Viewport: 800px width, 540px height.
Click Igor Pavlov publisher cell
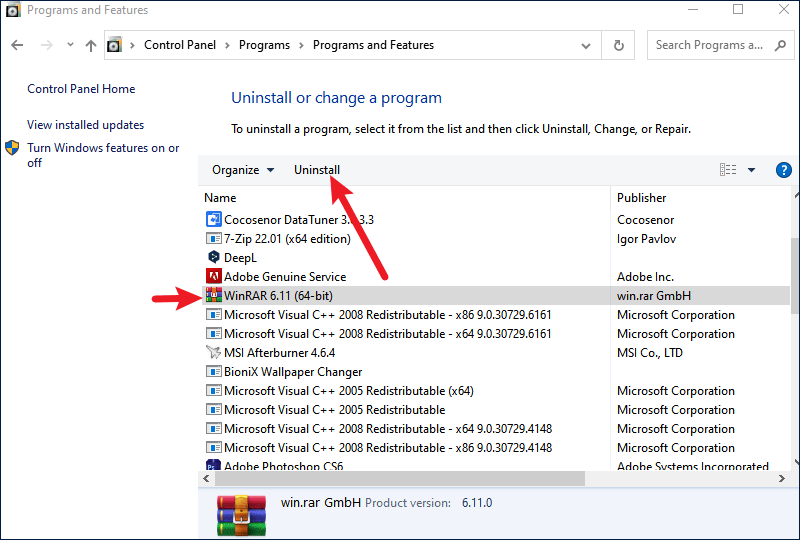(x=646, y=239)
